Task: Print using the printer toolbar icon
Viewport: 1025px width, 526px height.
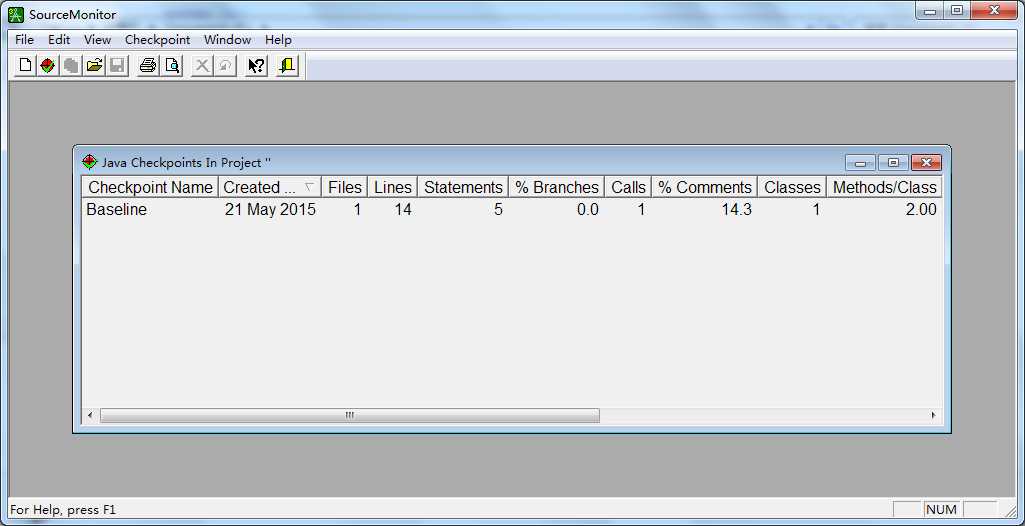Action: tap(148, 65)
